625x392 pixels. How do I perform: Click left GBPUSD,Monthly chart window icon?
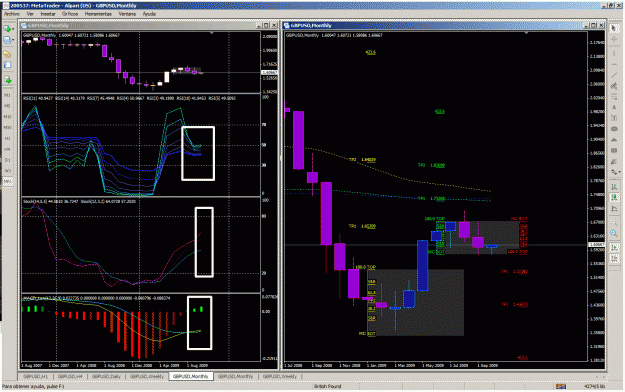click(25, 25)
